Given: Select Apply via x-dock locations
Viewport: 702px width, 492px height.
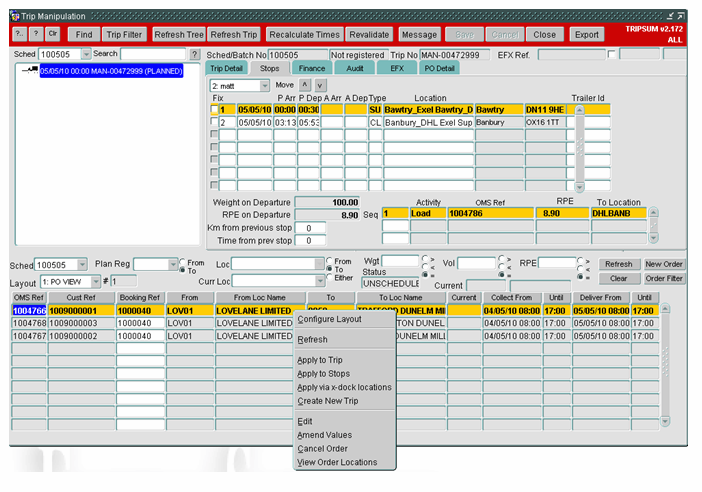Looking at the screenshot, I should (344, 387).
